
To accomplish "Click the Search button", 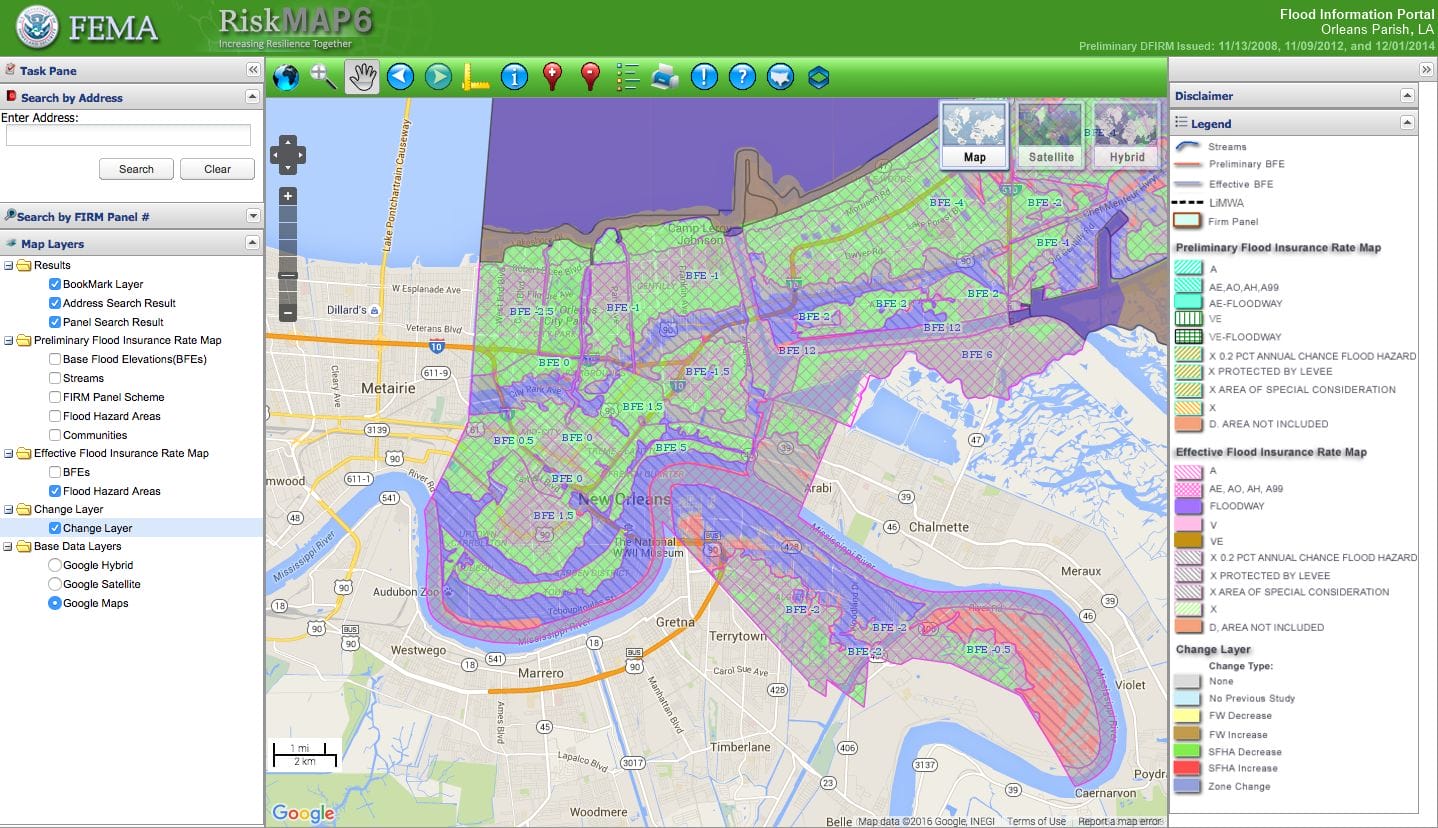I will 136,169.
